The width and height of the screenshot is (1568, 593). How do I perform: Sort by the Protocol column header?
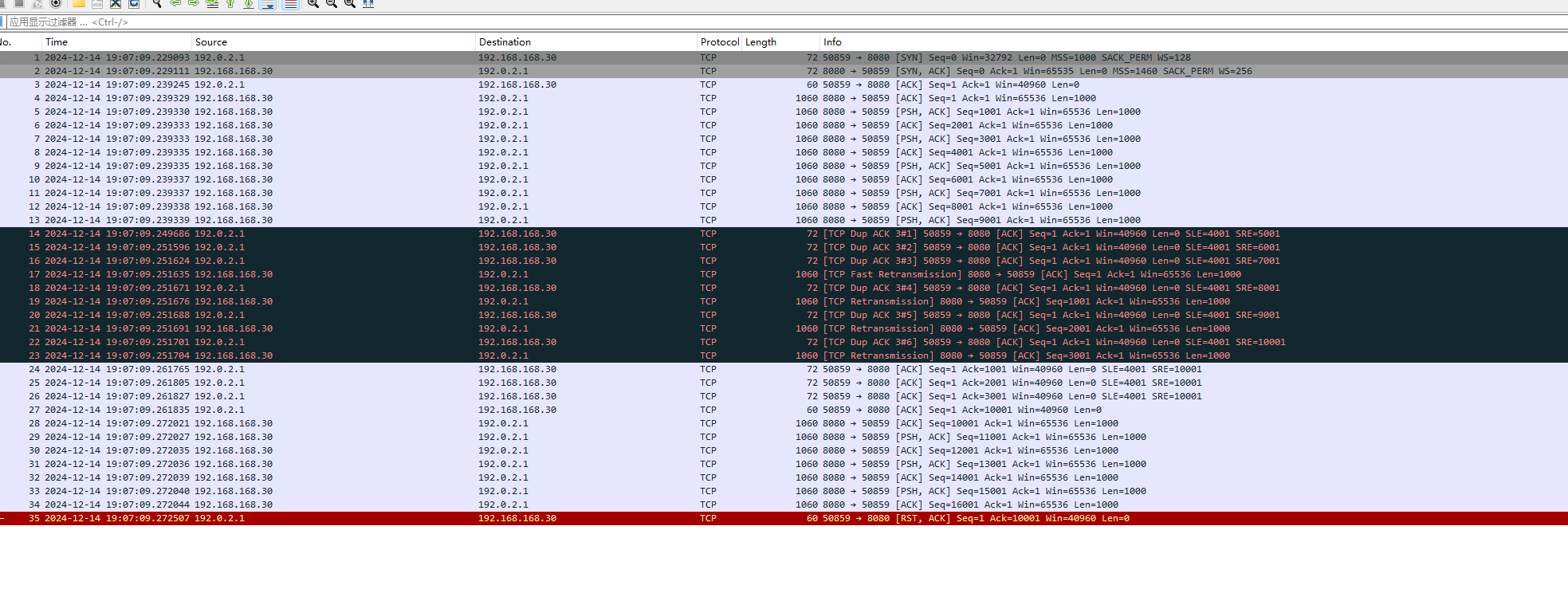pyautogui.click(x=720, y=41)
